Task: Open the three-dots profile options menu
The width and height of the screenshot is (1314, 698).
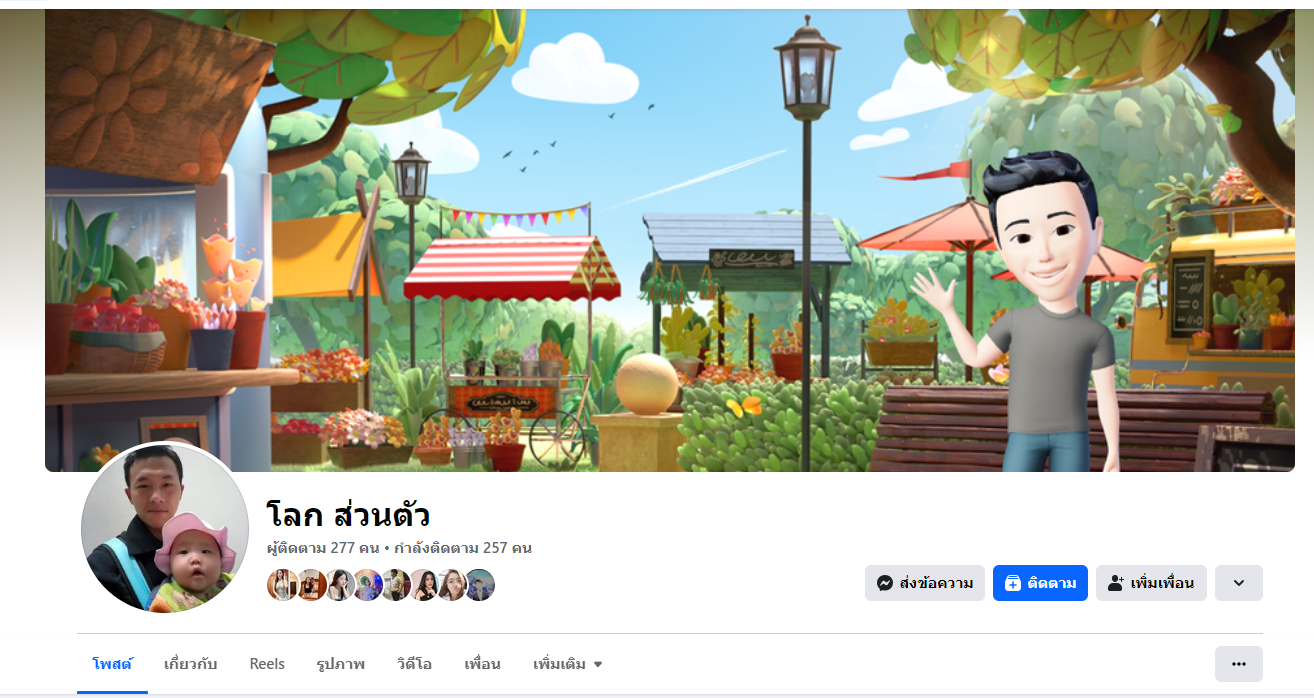Action: 1239,664
